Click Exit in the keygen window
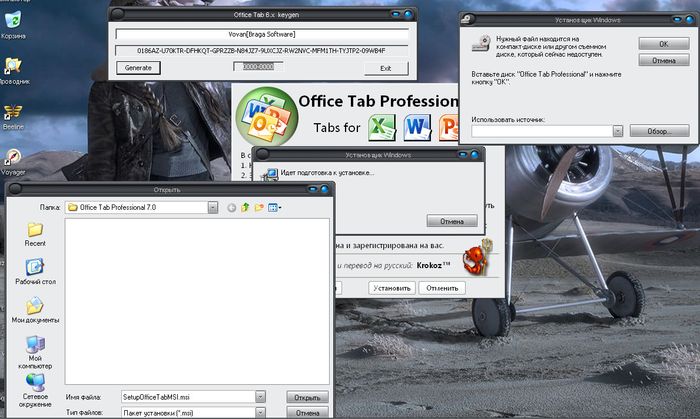 tap(386, 68)
